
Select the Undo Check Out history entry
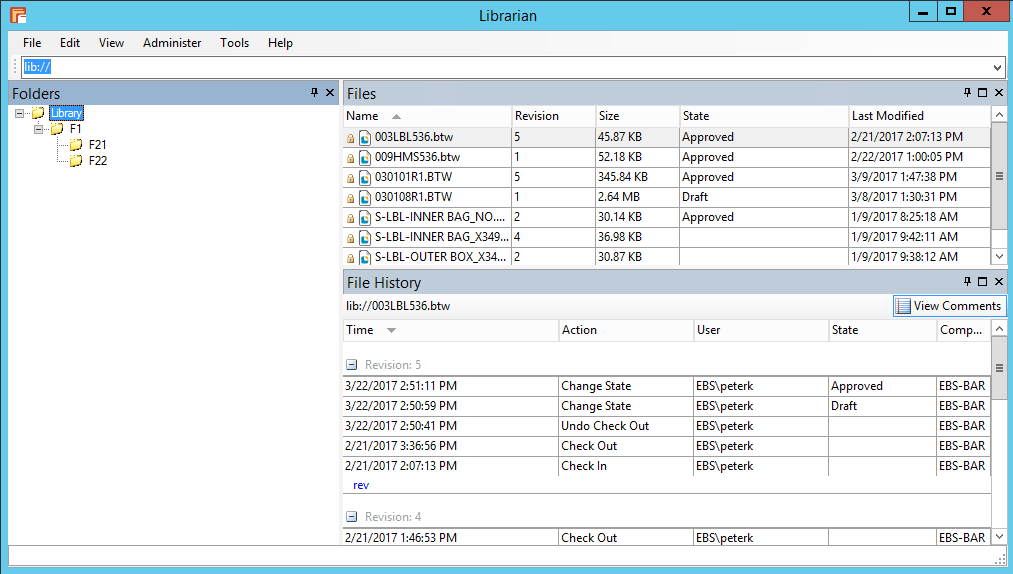[x=666, y=426]
